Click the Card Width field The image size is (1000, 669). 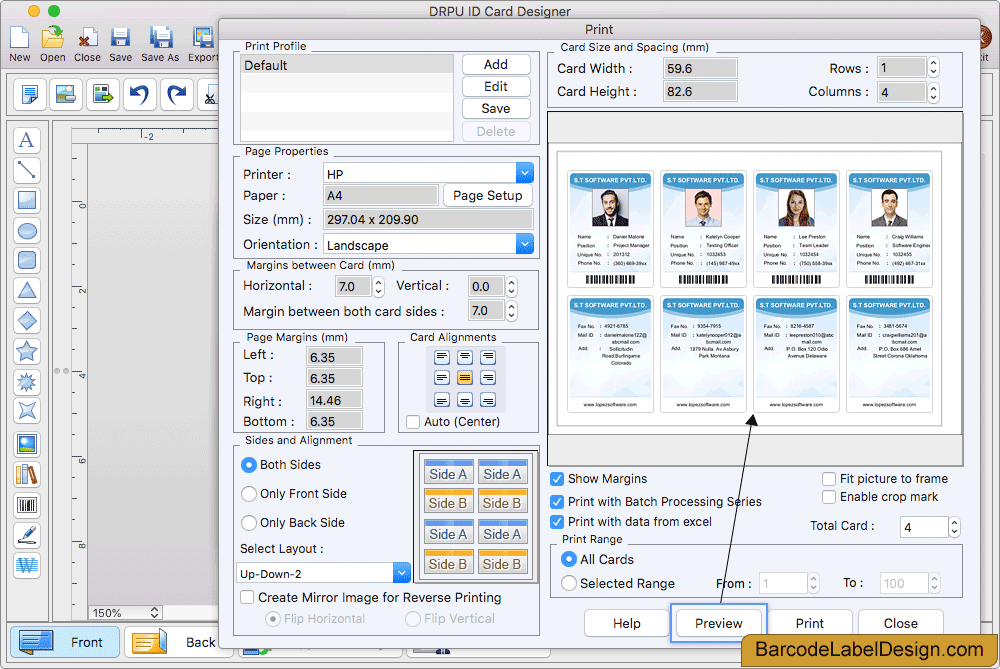pyautogui.click(x=700, y=68)
